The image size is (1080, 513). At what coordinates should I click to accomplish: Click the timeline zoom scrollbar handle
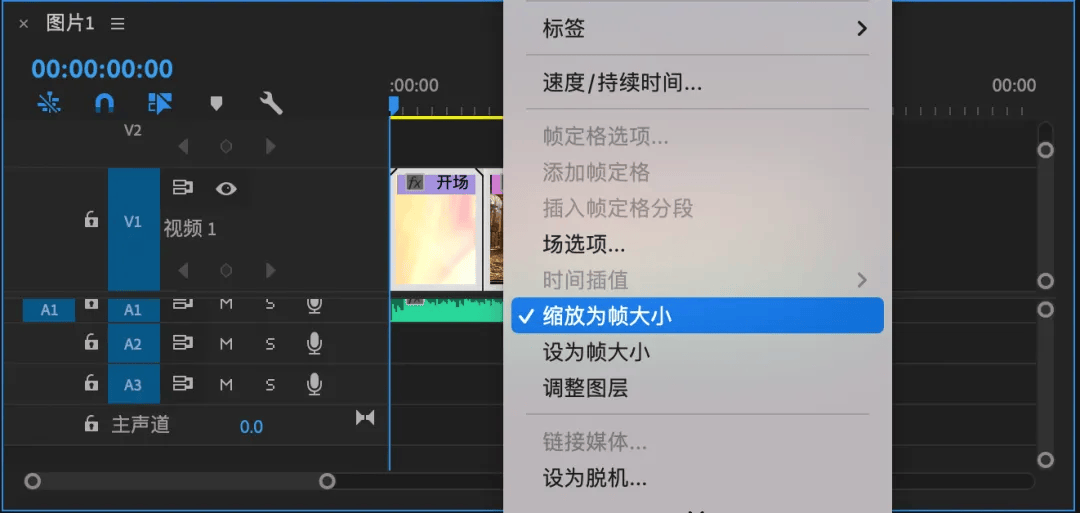(327, 481)
